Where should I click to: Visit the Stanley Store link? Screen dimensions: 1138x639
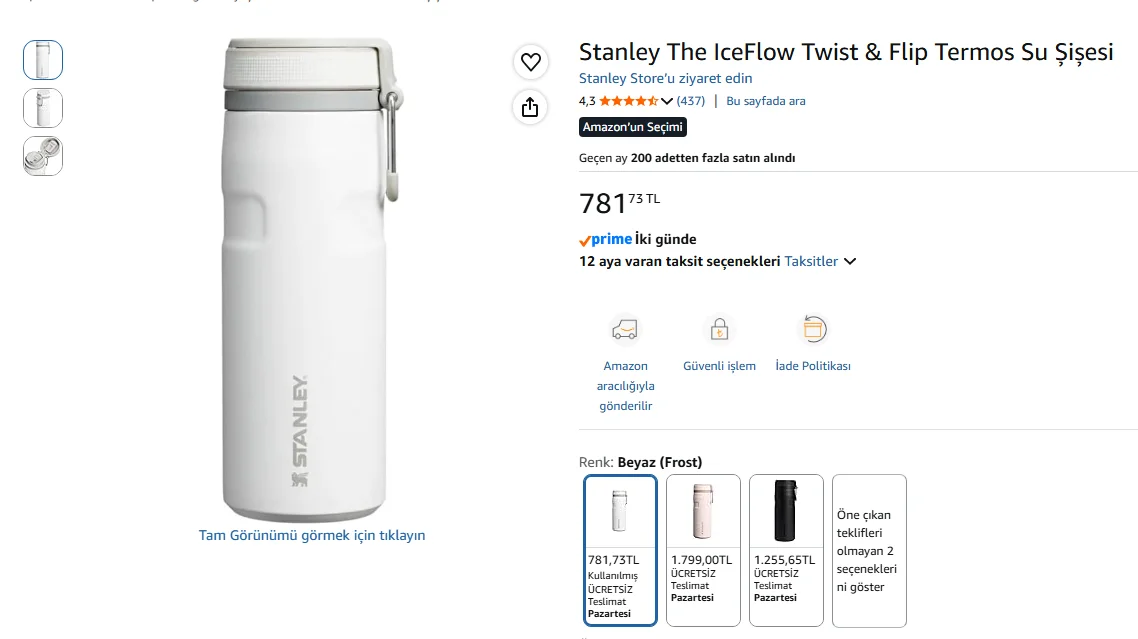coord(666,78)
